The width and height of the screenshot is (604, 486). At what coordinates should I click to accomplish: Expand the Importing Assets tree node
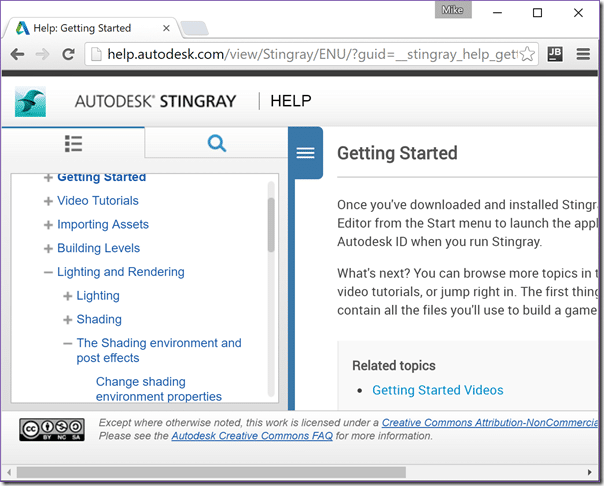coord(48,225)
